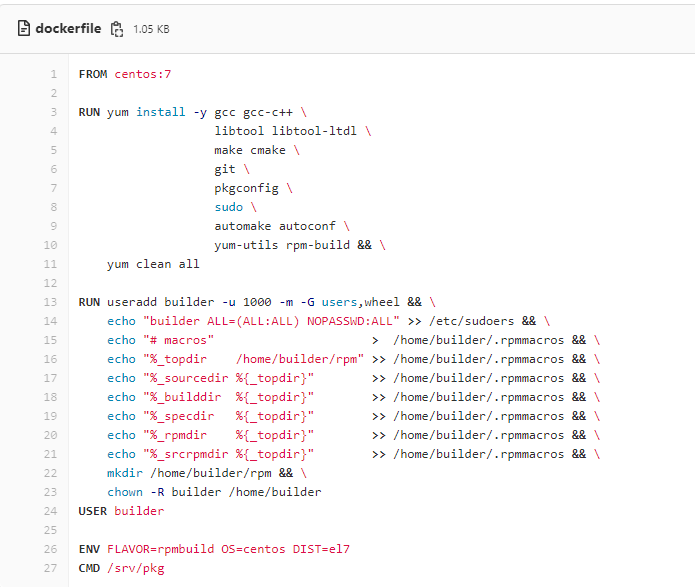Click autoconf on line 9
The height and width of the screenshot is (587, 695).
tap(307, 226)
